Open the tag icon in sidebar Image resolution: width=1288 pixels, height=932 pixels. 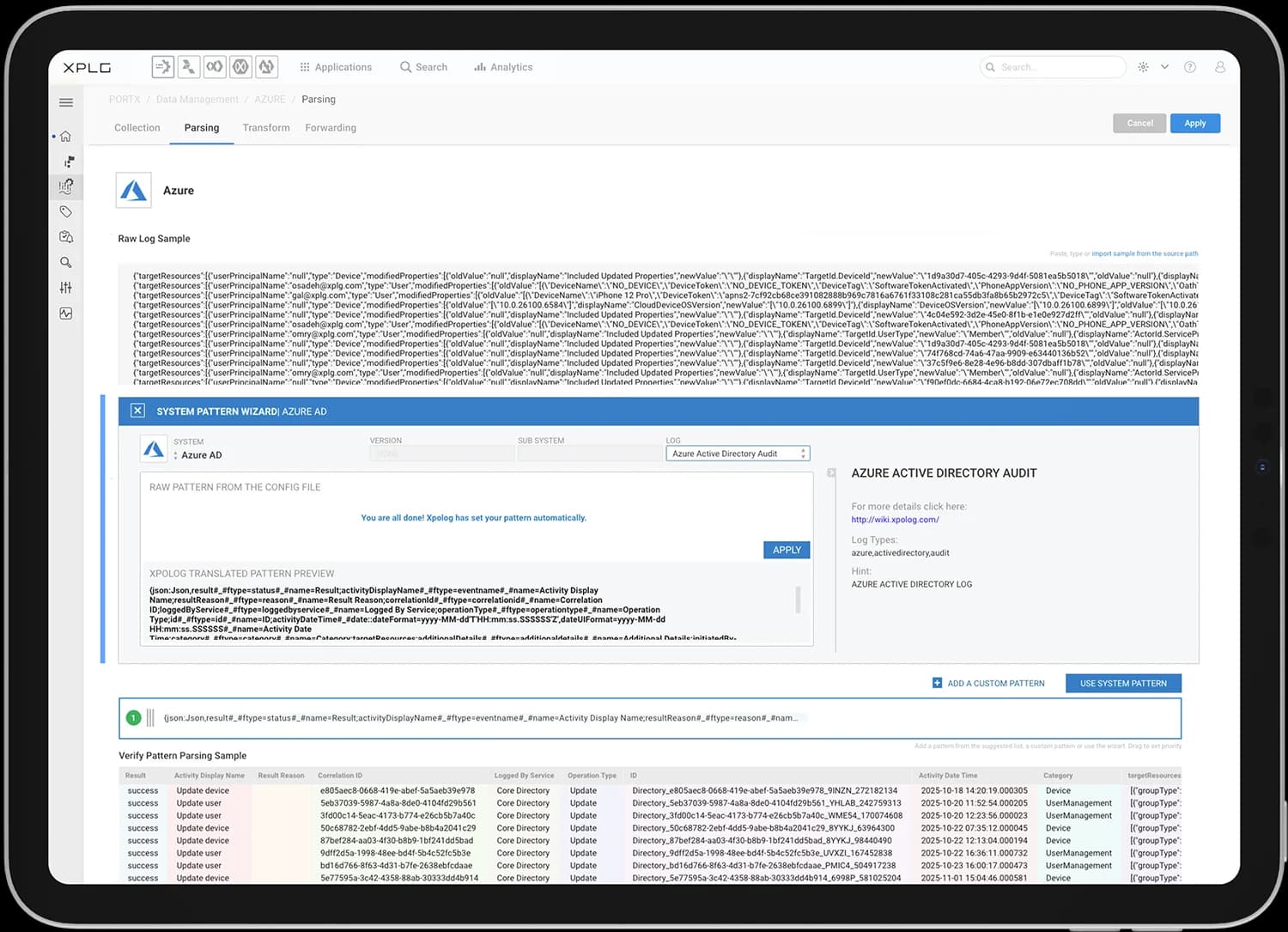(65, 211)
